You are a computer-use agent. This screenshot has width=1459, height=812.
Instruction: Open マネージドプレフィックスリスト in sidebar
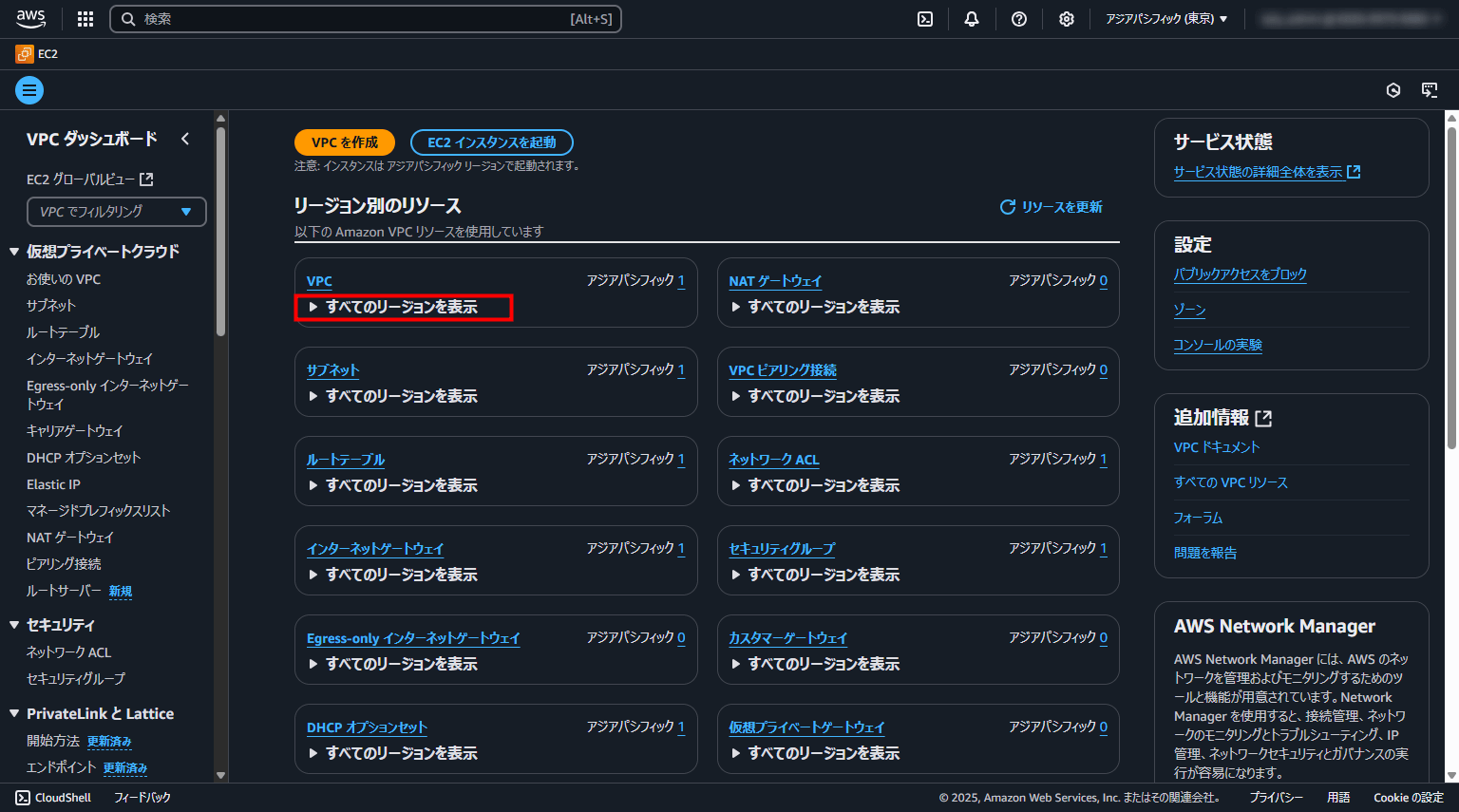pos(99,511)
